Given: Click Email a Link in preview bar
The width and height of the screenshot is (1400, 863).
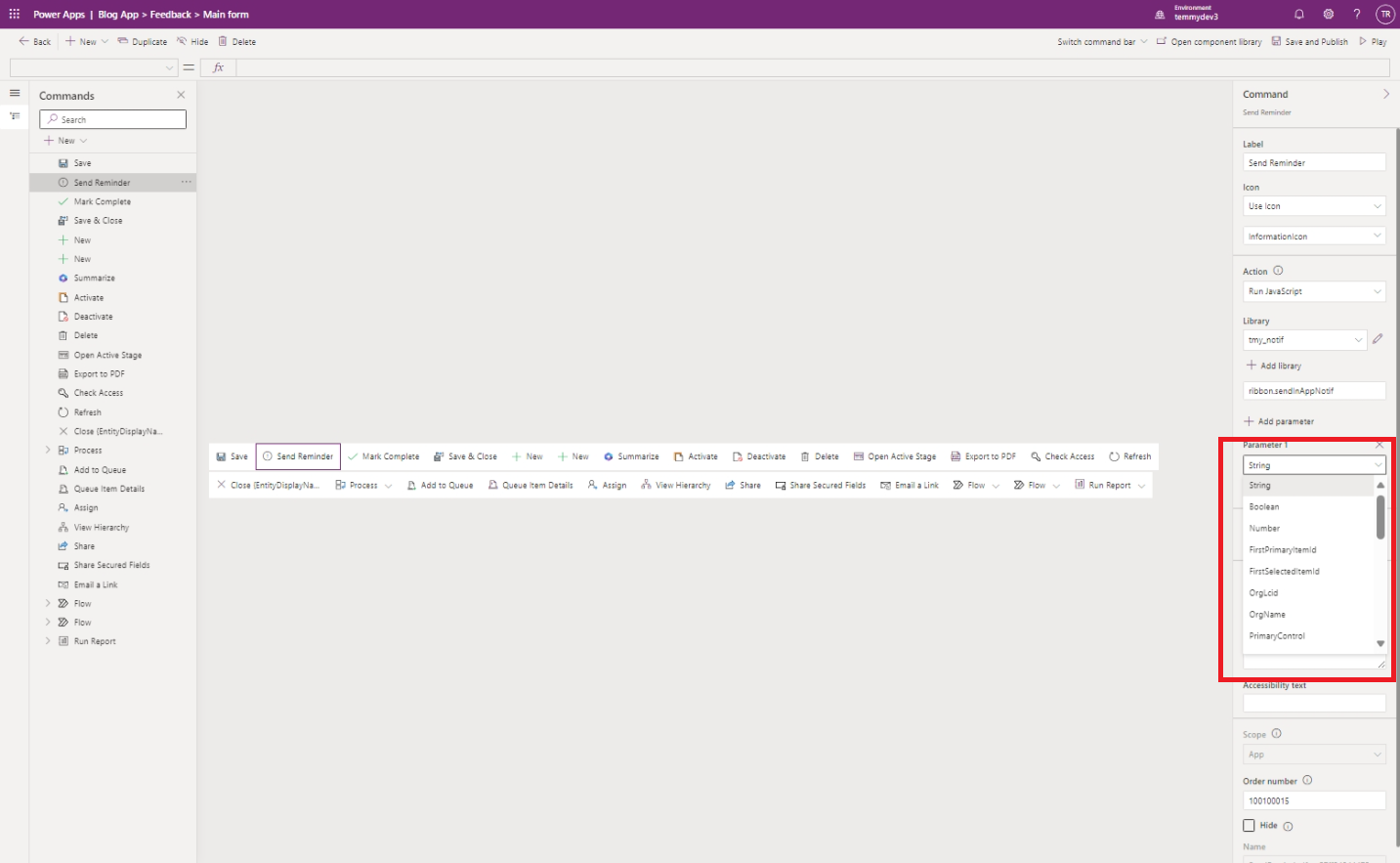Looking at the screenshot, I should [x=909, y=485].
